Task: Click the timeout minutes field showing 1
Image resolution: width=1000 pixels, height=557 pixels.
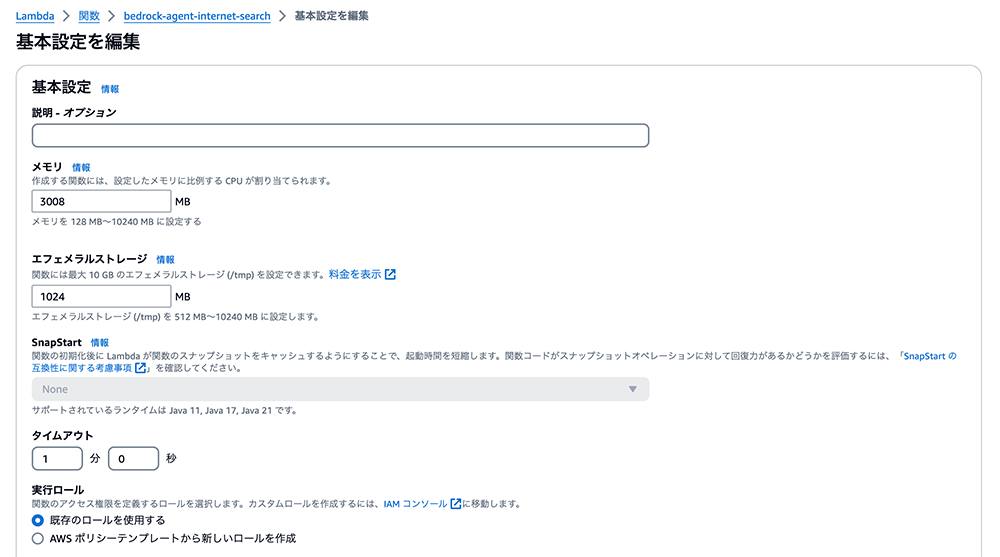Action: [x=57, y=459]
